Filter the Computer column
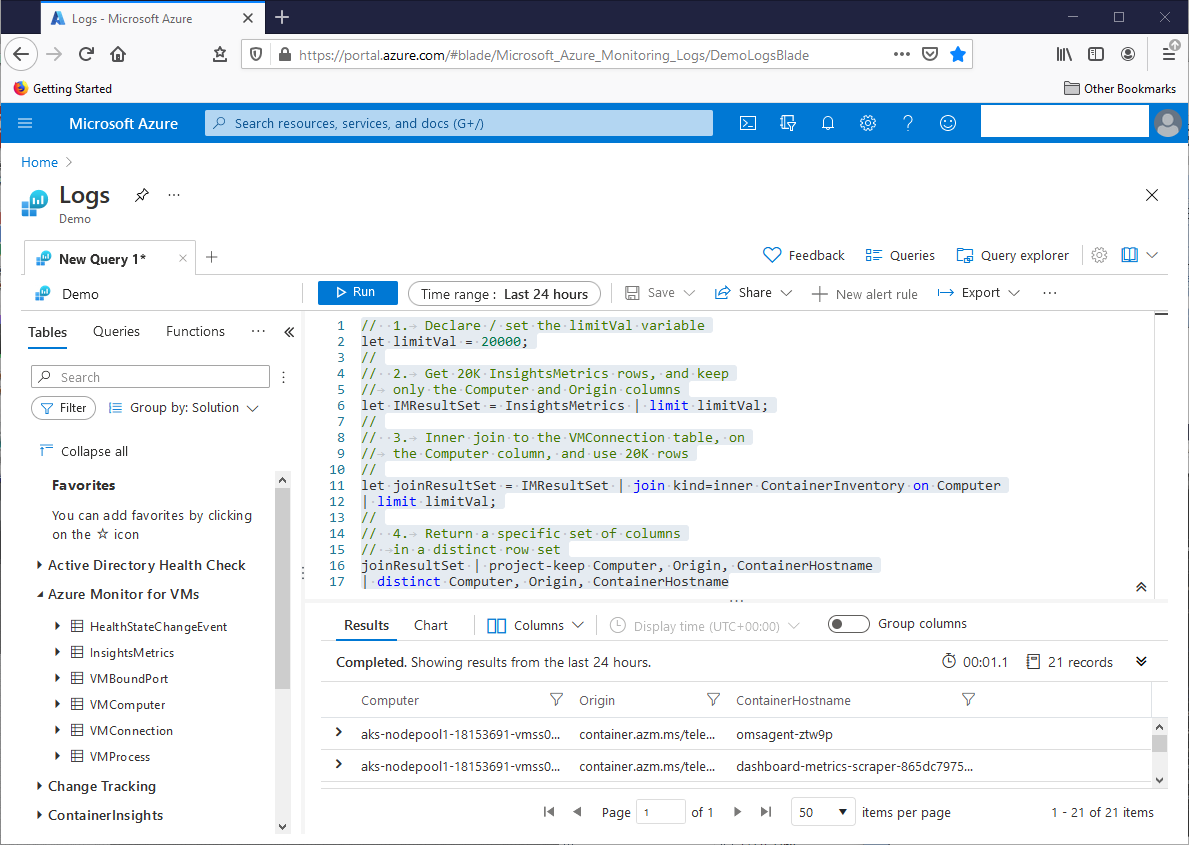 tap(556, 699)
